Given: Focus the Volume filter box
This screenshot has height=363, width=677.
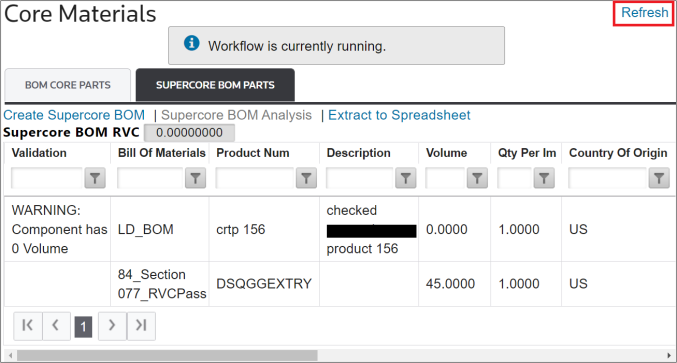Looking at the screenshot, I should (x=445, y=178).
